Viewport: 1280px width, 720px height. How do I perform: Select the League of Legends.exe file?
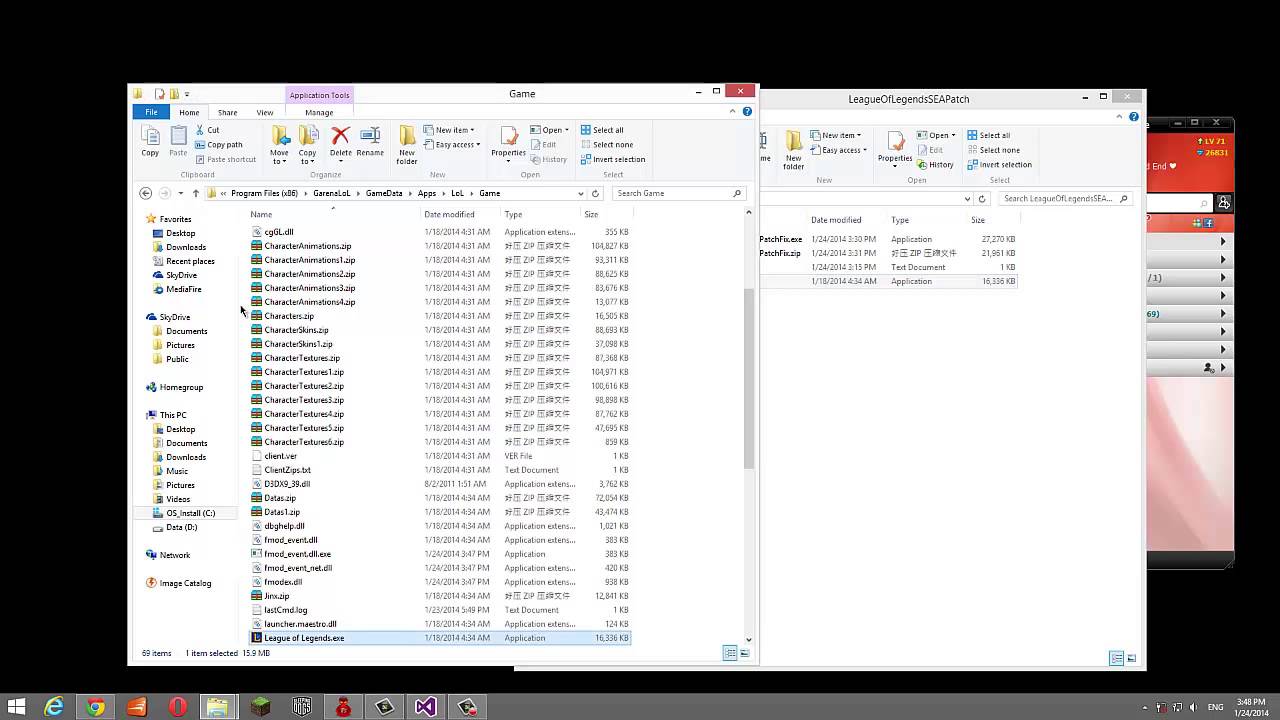coord(440,638)
